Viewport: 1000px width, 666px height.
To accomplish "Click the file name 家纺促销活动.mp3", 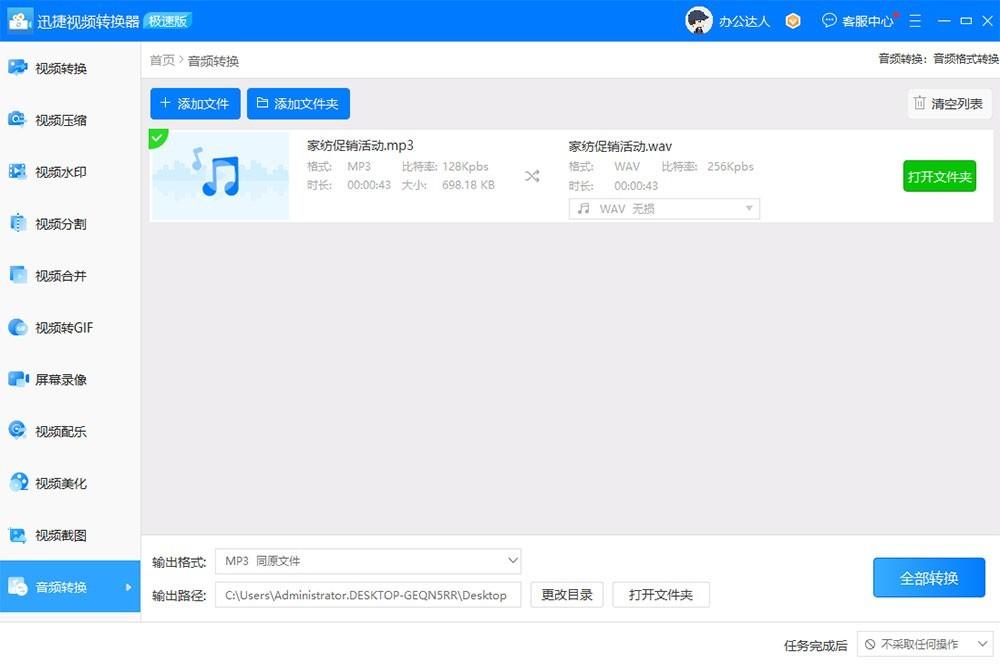I will (x=360, y=145).
